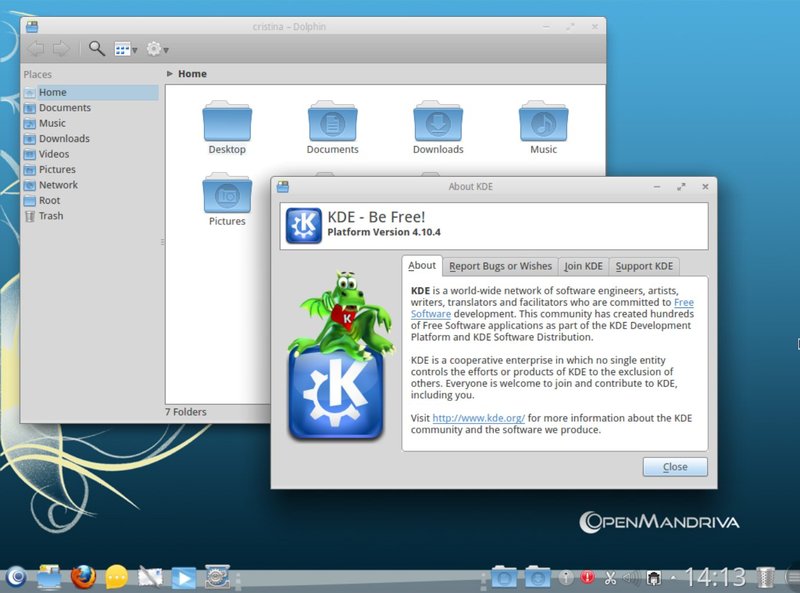Click the '7 Folders' status bar text
The width and height of the screenshot is (800, 593).
pyautogui.click(x=186, y=412)
